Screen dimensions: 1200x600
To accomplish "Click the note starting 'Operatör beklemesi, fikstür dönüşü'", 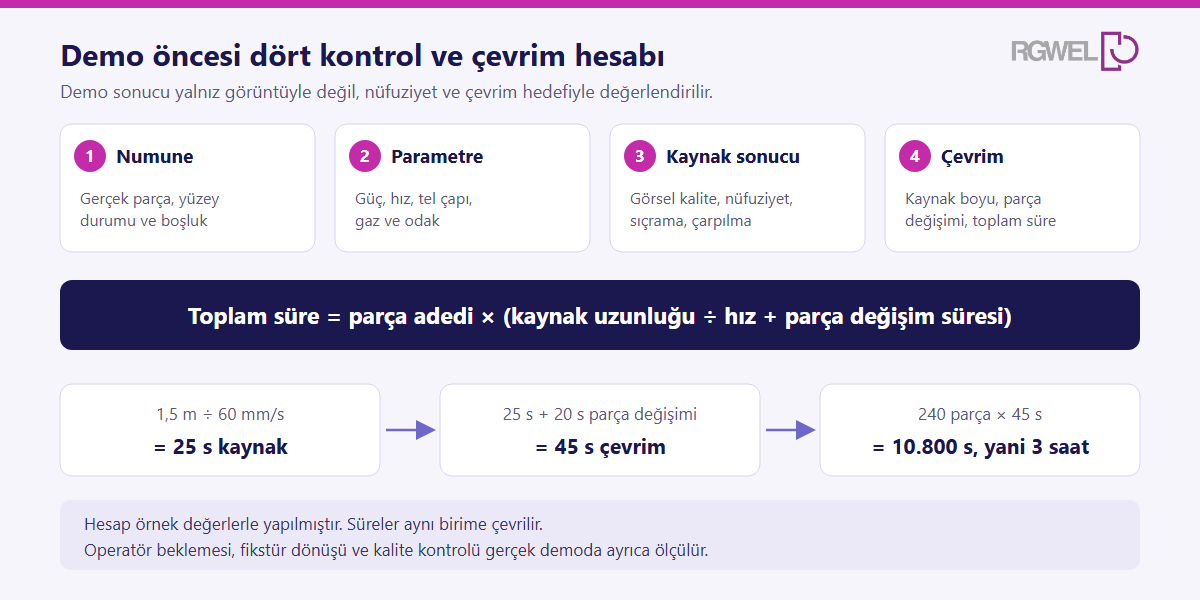I will click(396, 550).
